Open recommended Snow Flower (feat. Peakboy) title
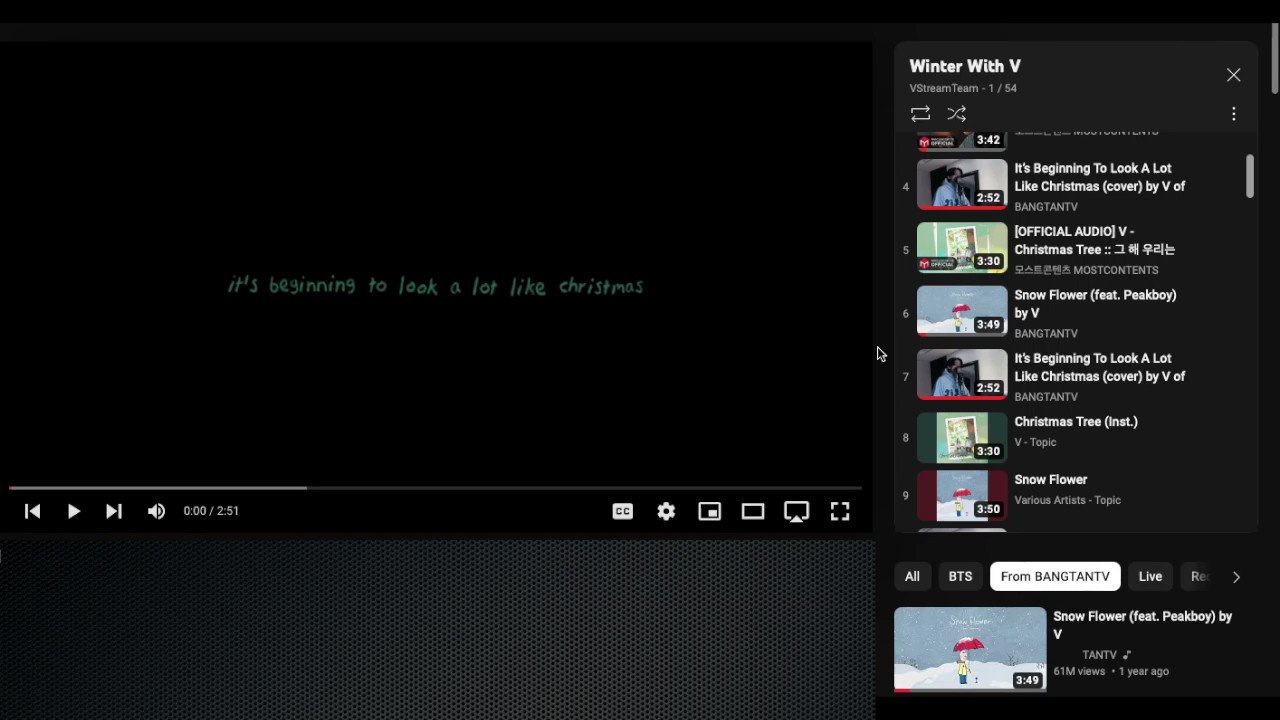Image resolution: width=1280 pixels, height=720 pixels. (1142, 625)
